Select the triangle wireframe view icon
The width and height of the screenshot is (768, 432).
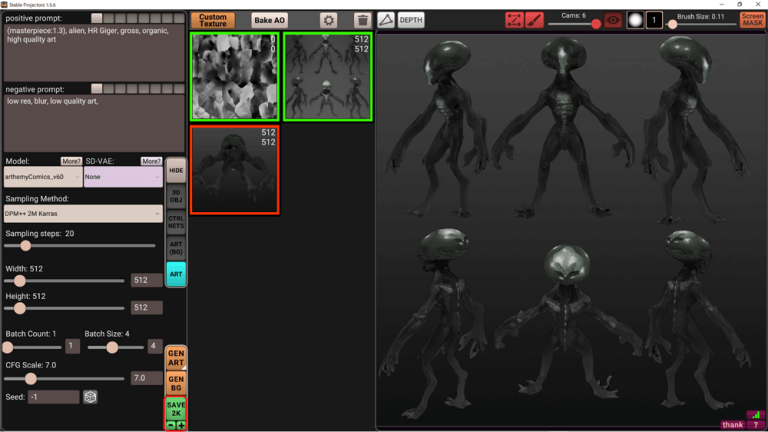tap(386, 20)
